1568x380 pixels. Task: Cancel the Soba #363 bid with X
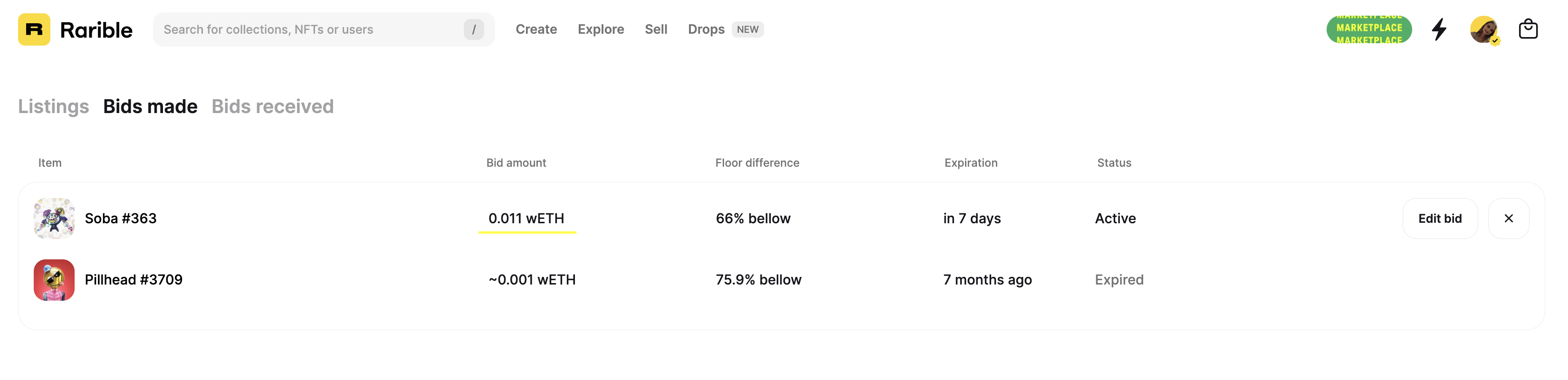coord(1508,218)
